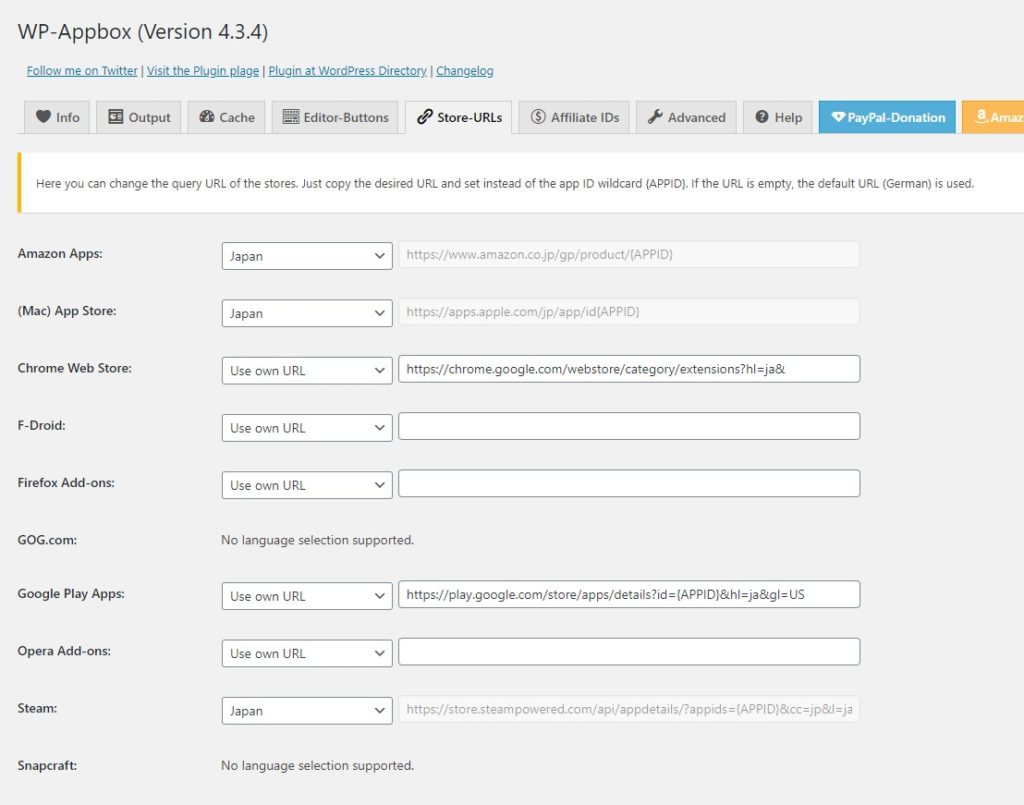Open the Editor-Buttons tab

pos(335,118)
